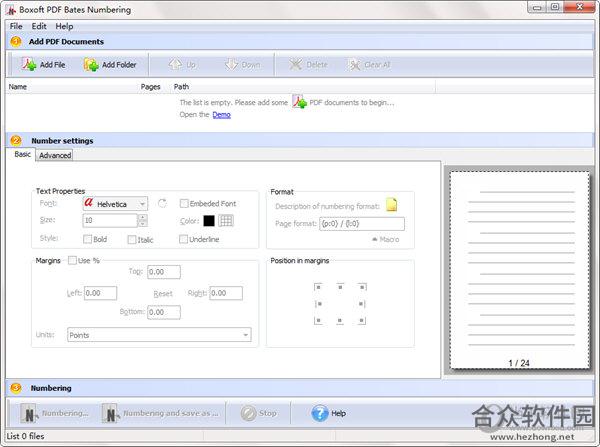
Task: Switch to the Advanced tab
Action: click(x=55, y=155)
